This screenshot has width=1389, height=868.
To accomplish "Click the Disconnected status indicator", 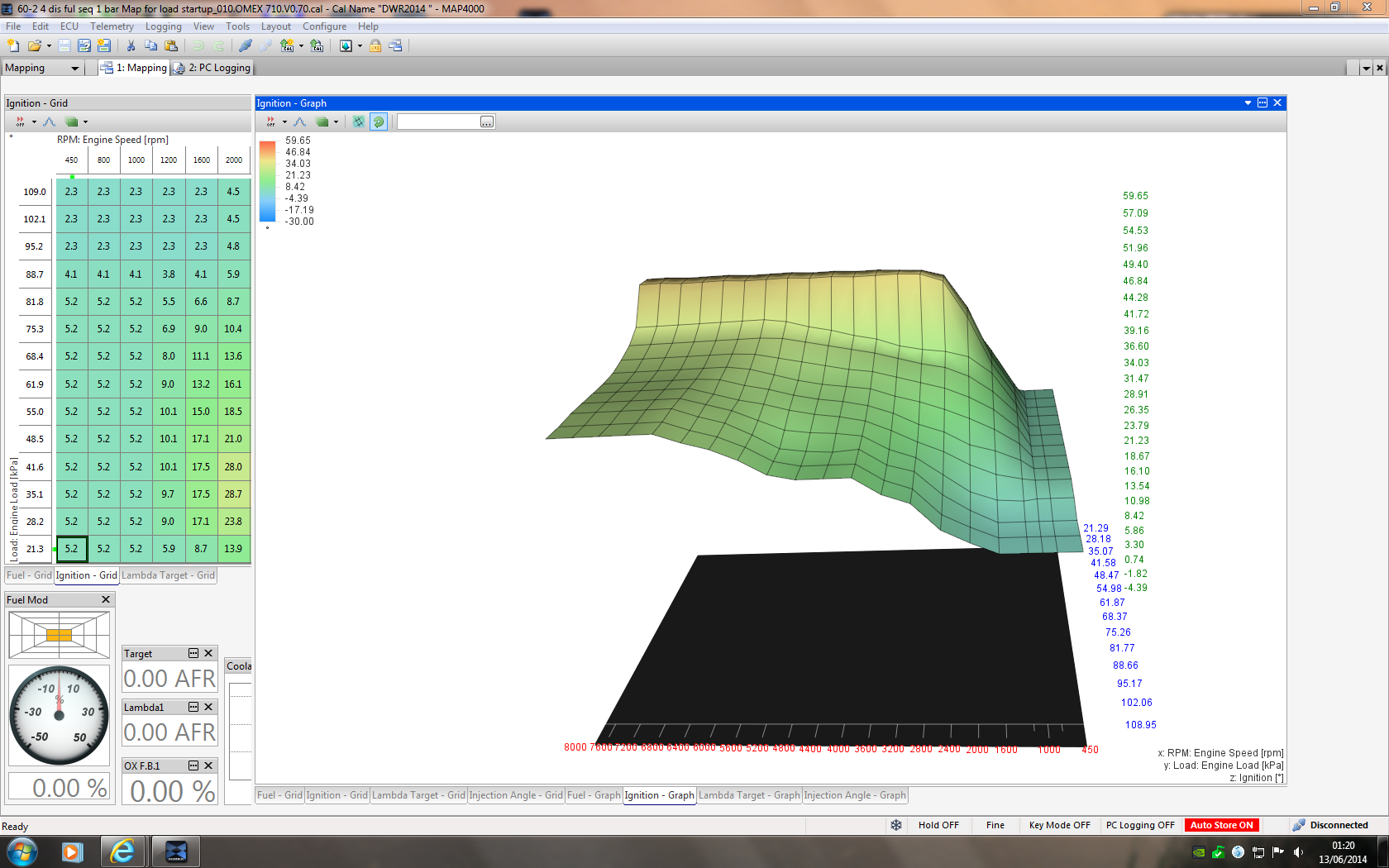I will [x=1329, y=825].
